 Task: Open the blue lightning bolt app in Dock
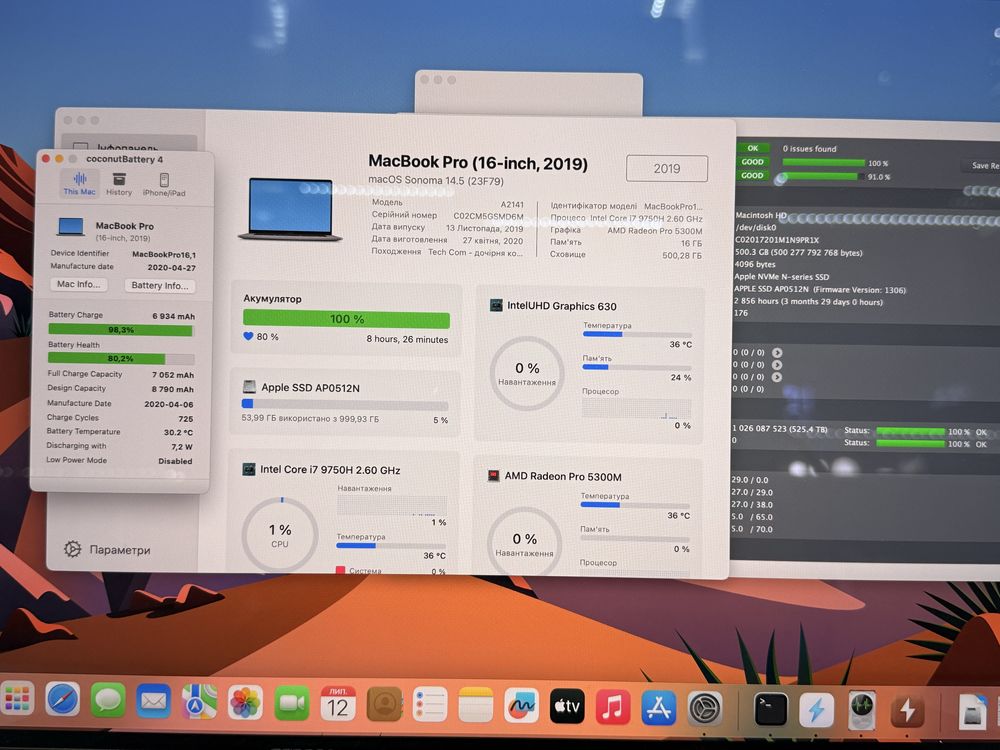click(816, 709)
